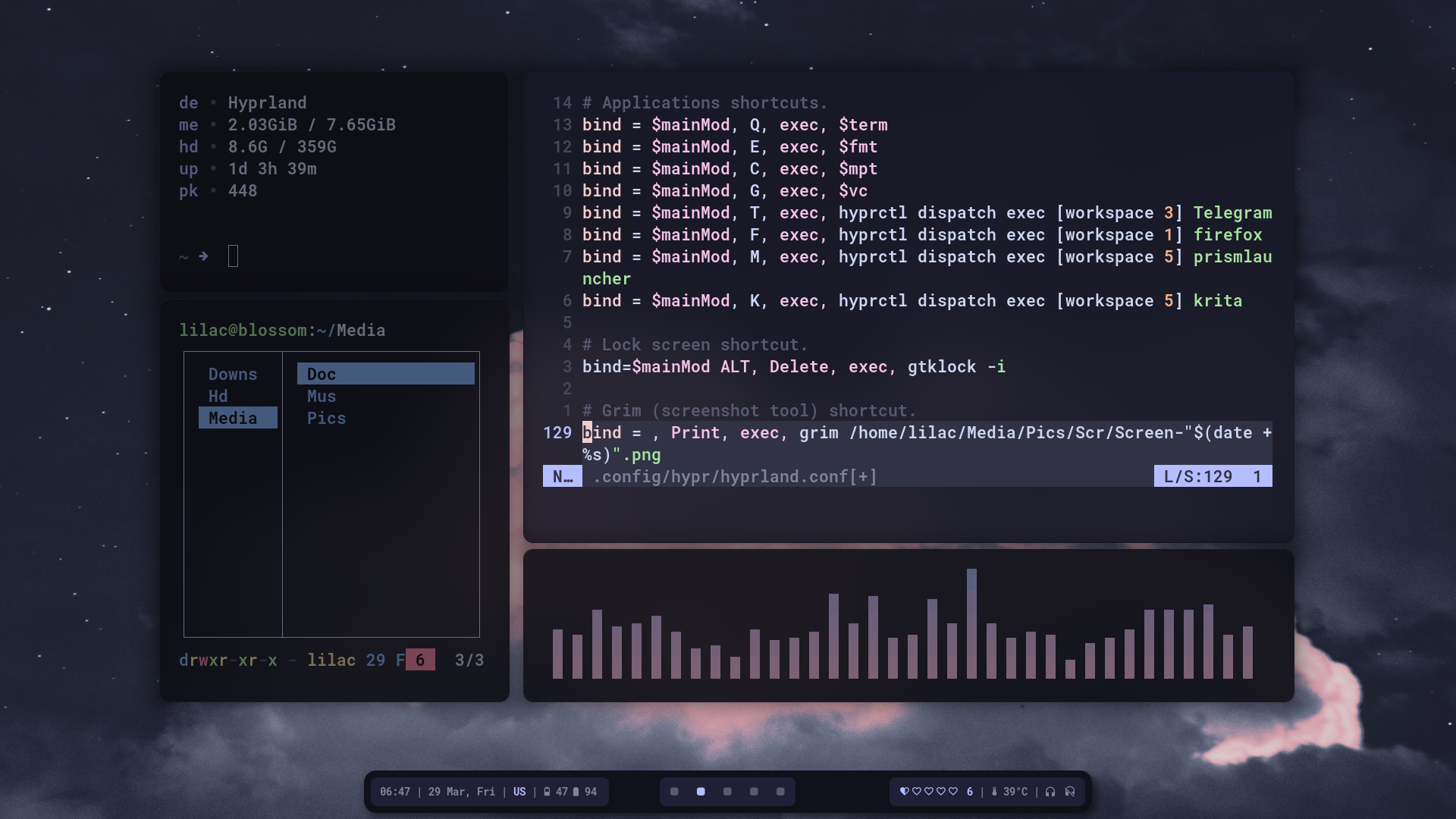Click the .config/hypr/hyprland.conf[+] file name
The width and height of the screenshot is (1456, 819).
tap(735, 477)
